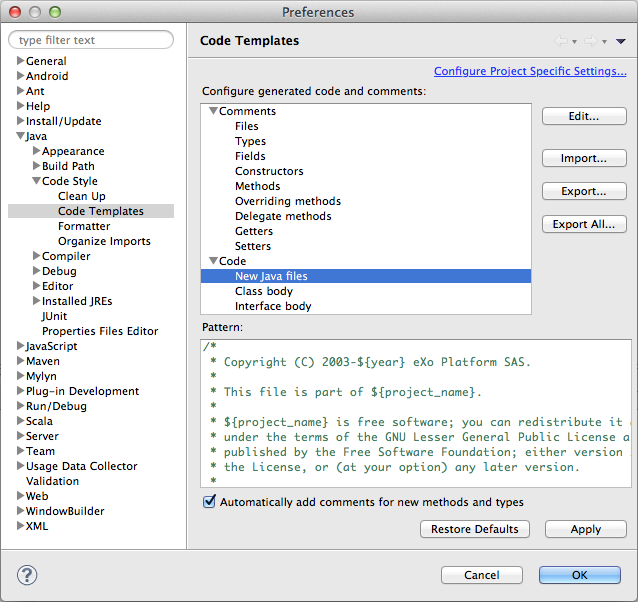
Task: Open back history dropdown arrow
Action: [x=574, y=41]
